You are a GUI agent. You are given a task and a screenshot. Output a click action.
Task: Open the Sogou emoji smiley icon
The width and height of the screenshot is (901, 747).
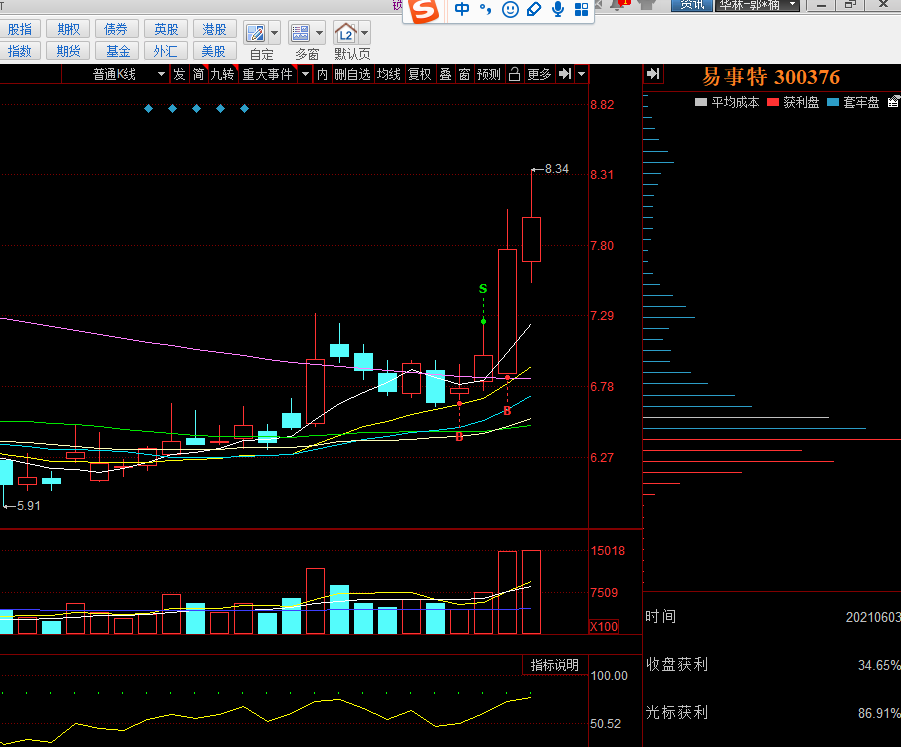[510, 9]
